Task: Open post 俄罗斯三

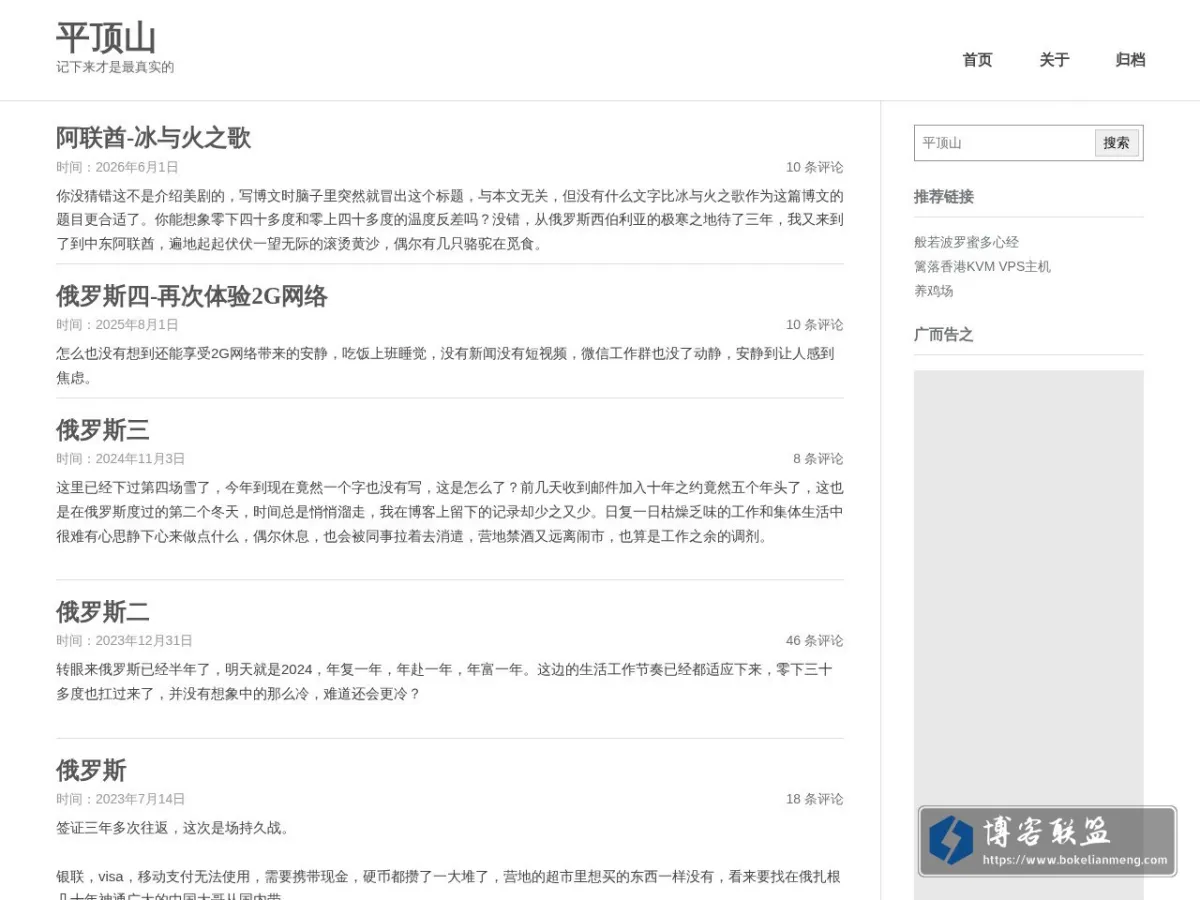Action: [103, 430]
